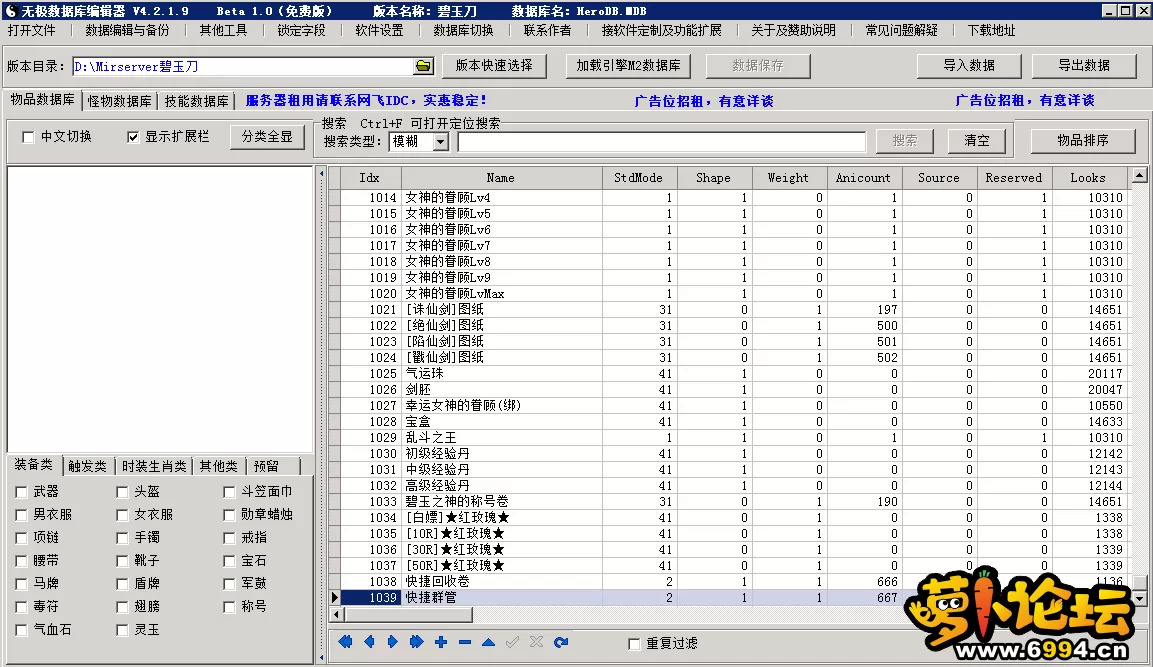This screenshot has height=667, width=1153.
Task: Check the 灵玉 category
Action: point(122,630)
